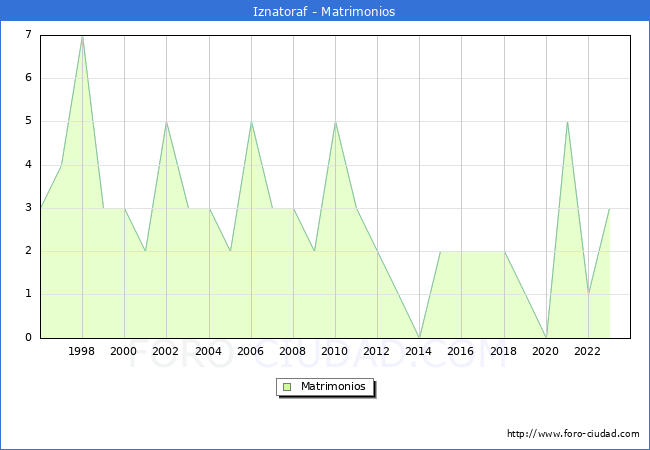The image size is (650, 450).
Task: Click the green Matrimonios legend swatch
Action: coord(286,386)
